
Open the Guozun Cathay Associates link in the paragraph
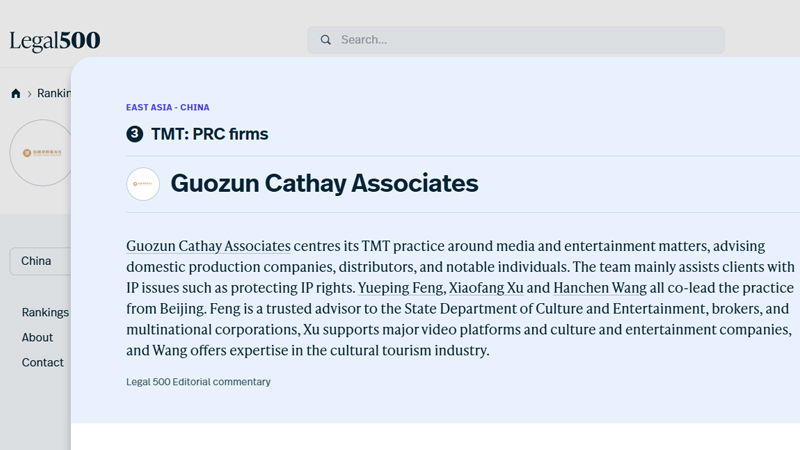pyautogui.click(x=208, y=246)
